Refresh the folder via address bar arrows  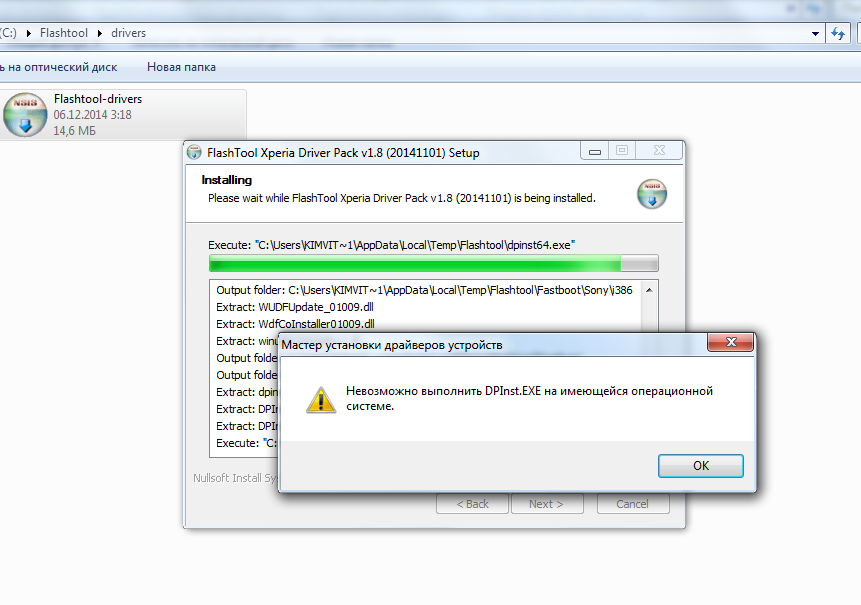click(x=838, y=33)
